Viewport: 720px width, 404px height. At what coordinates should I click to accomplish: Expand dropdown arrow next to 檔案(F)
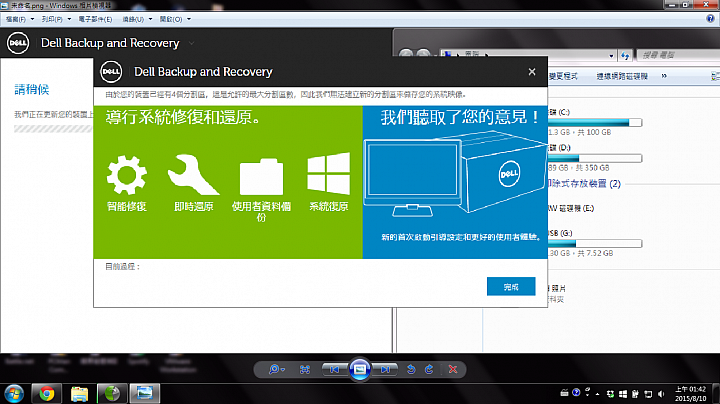tap(32, 19)
